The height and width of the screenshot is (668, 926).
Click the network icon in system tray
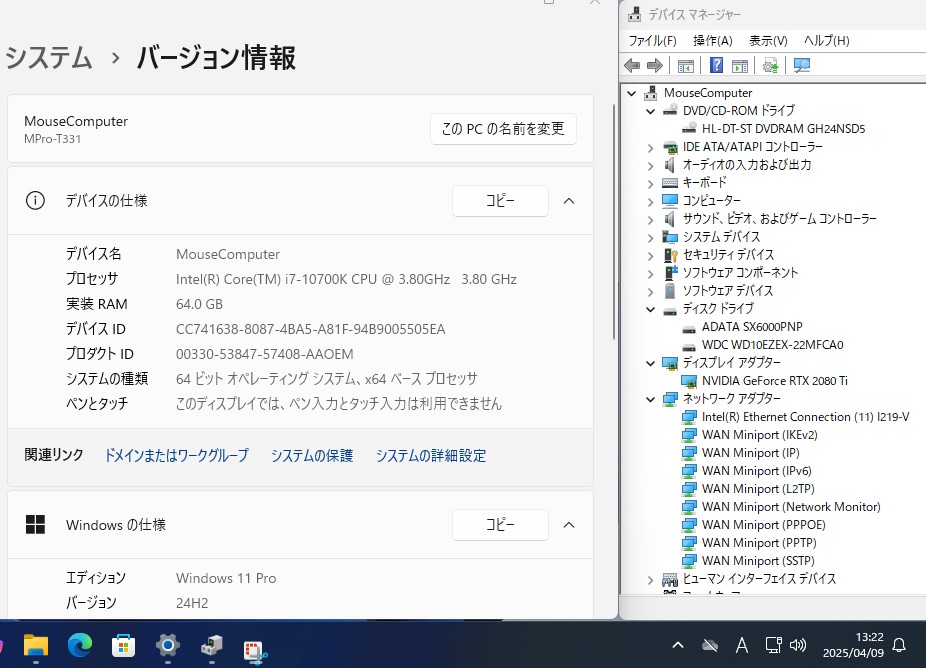click(773, 645)
